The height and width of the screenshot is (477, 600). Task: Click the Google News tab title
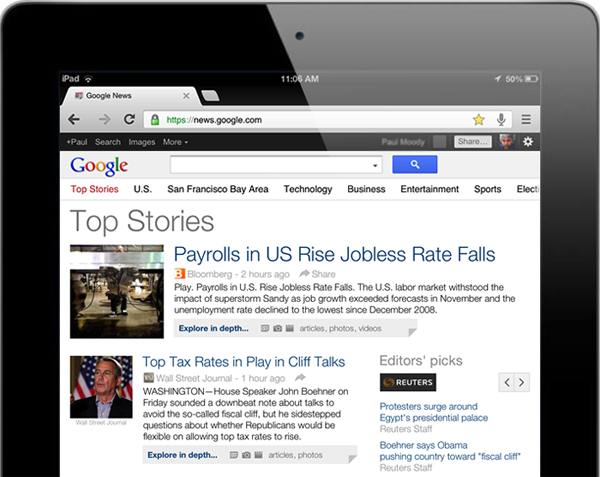click(109, 96)
